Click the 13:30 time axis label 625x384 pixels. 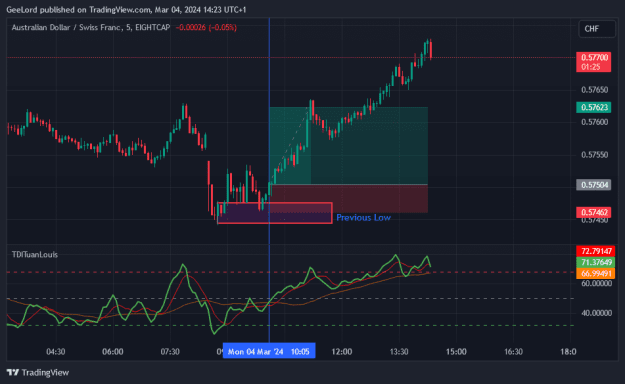coord(399,352)
